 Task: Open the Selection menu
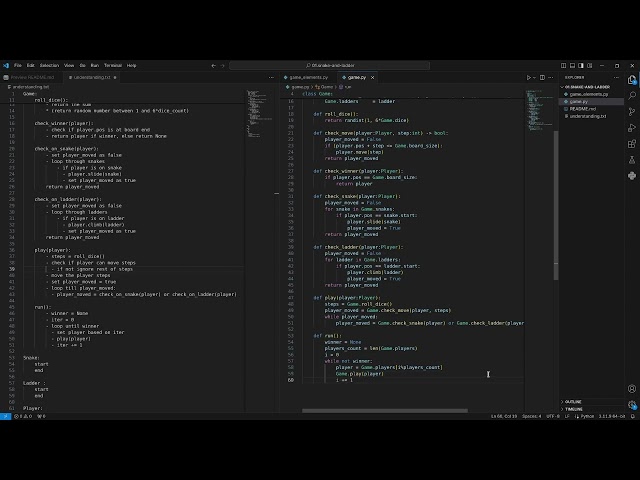[x=49, y=65]
